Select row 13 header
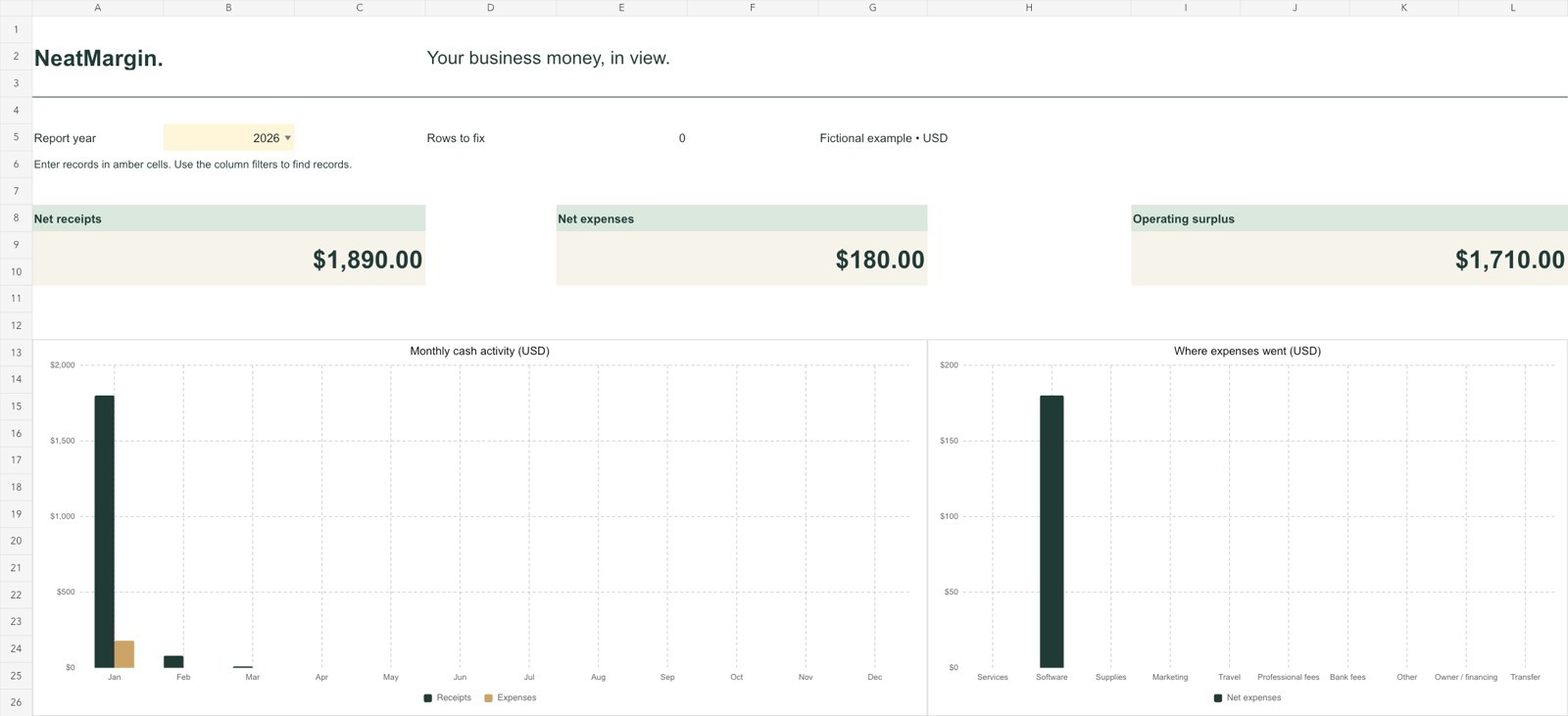Screen dimensions: 1568x716 tap(16, 353)
